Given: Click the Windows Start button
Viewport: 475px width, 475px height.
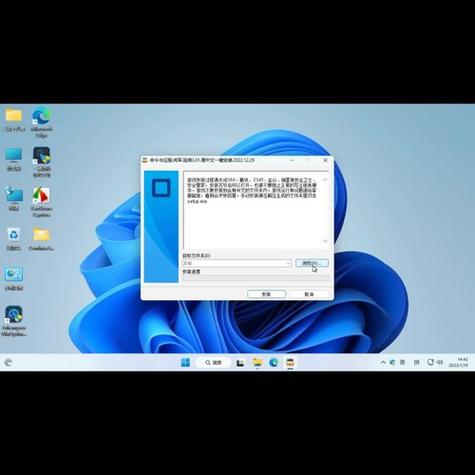Looking at the screenshot, I should (185, 362).
